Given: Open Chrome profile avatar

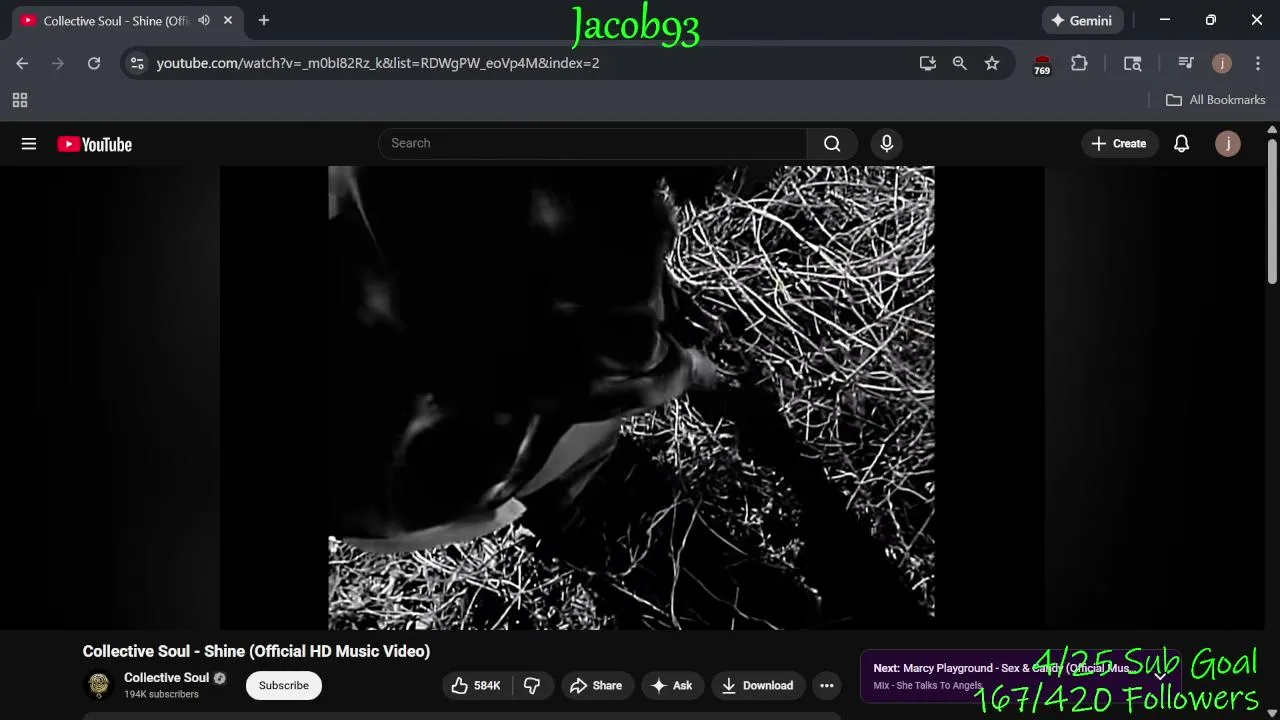Looking at the screenshot, I should [x=1222, y=63].
